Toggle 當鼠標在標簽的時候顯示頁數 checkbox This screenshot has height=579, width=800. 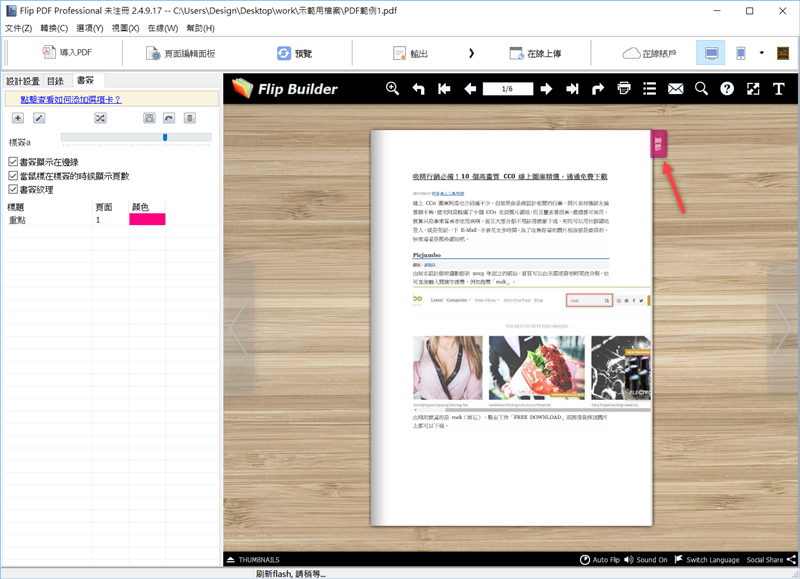13,175
